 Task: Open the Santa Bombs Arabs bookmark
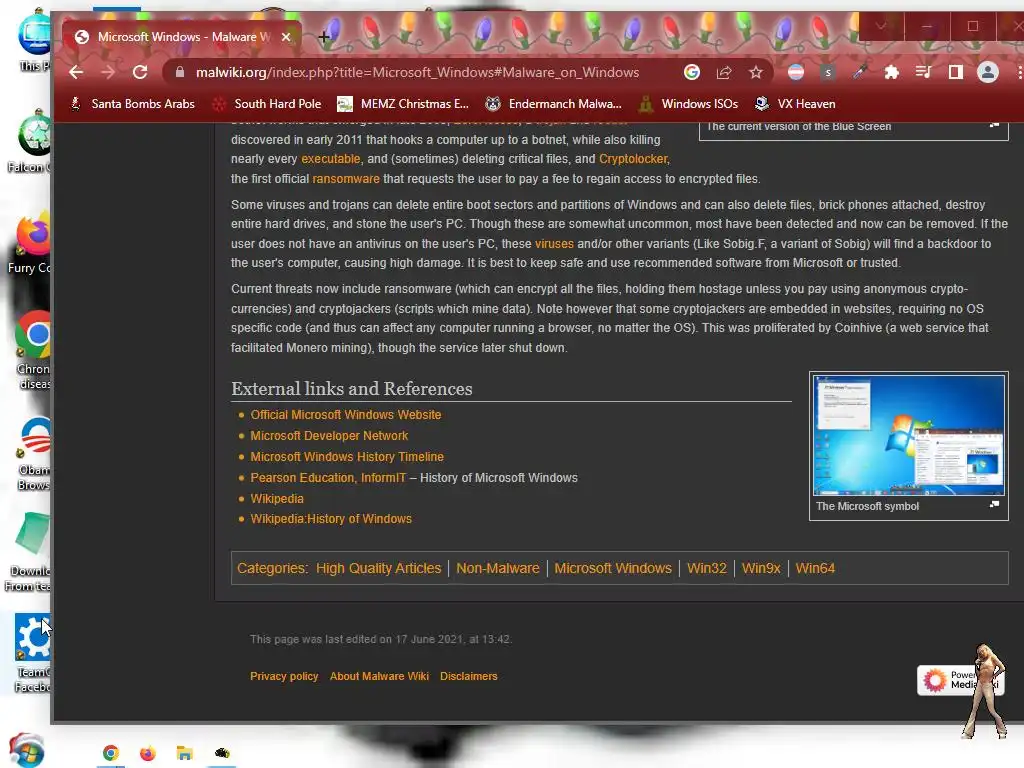point(134,104)
